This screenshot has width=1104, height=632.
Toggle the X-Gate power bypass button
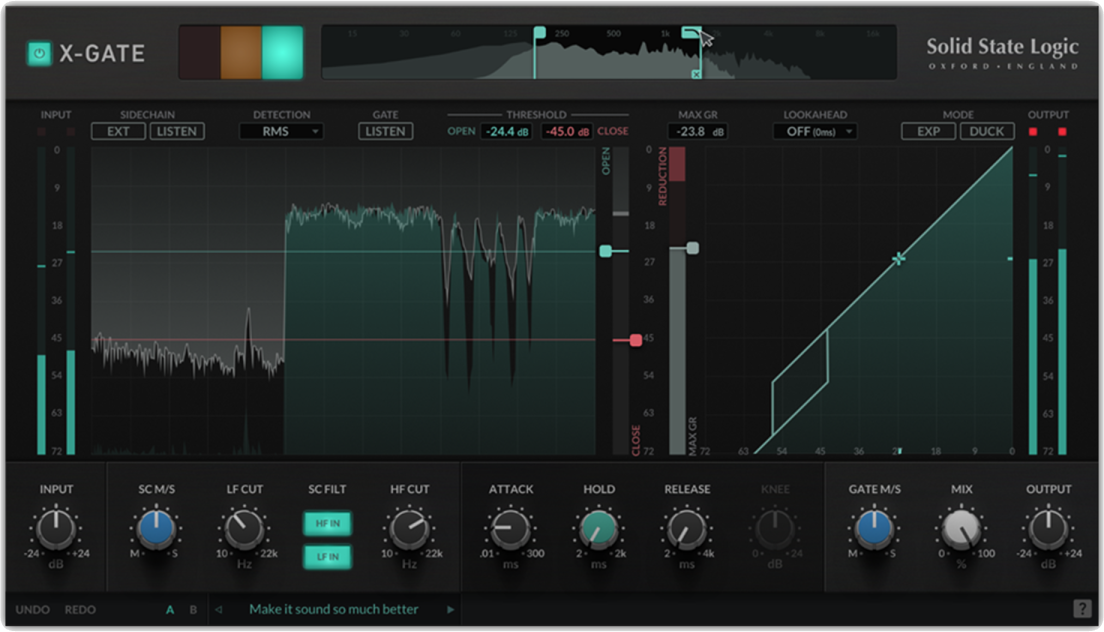pyautogui.click(x=40, y=53)
